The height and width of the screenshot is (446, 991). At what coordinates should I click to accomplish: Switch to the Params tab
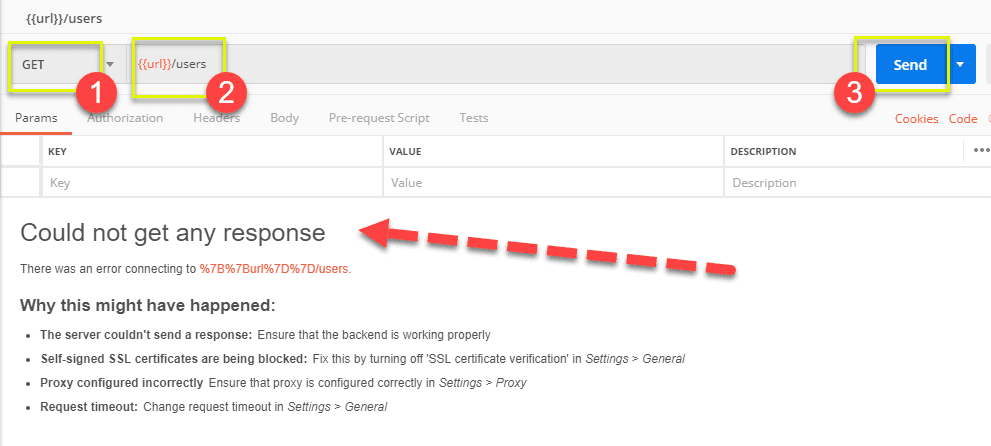pyautogui.click(x=36, y=118)
